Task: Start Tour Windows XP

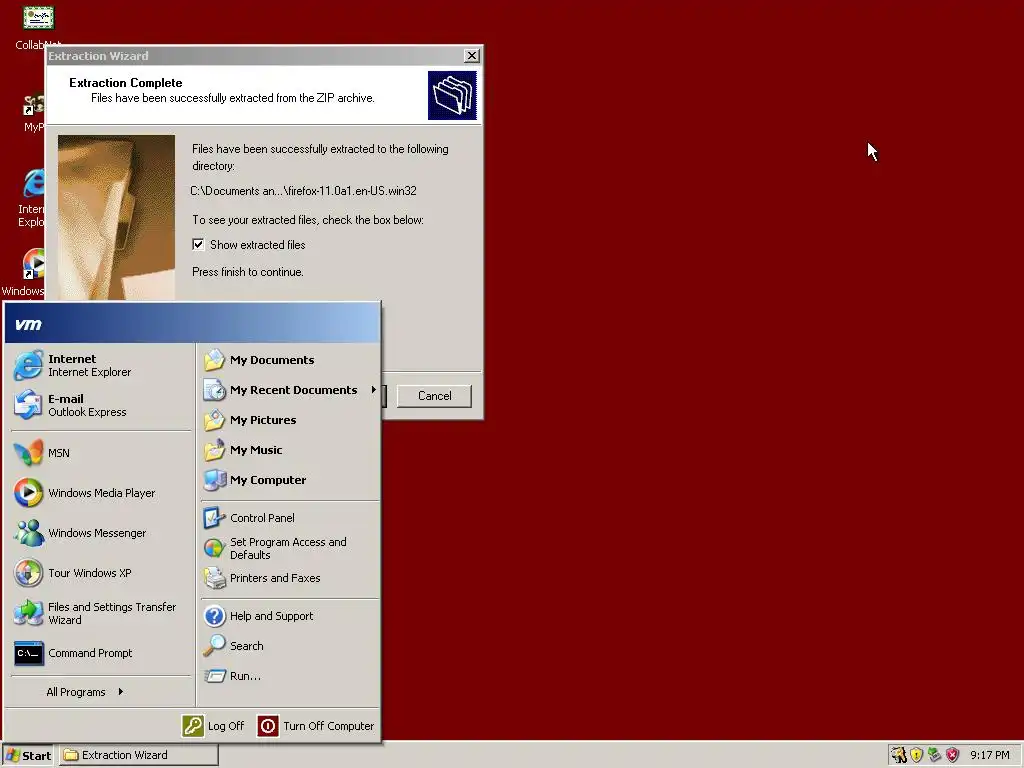Action: point(100,573)
